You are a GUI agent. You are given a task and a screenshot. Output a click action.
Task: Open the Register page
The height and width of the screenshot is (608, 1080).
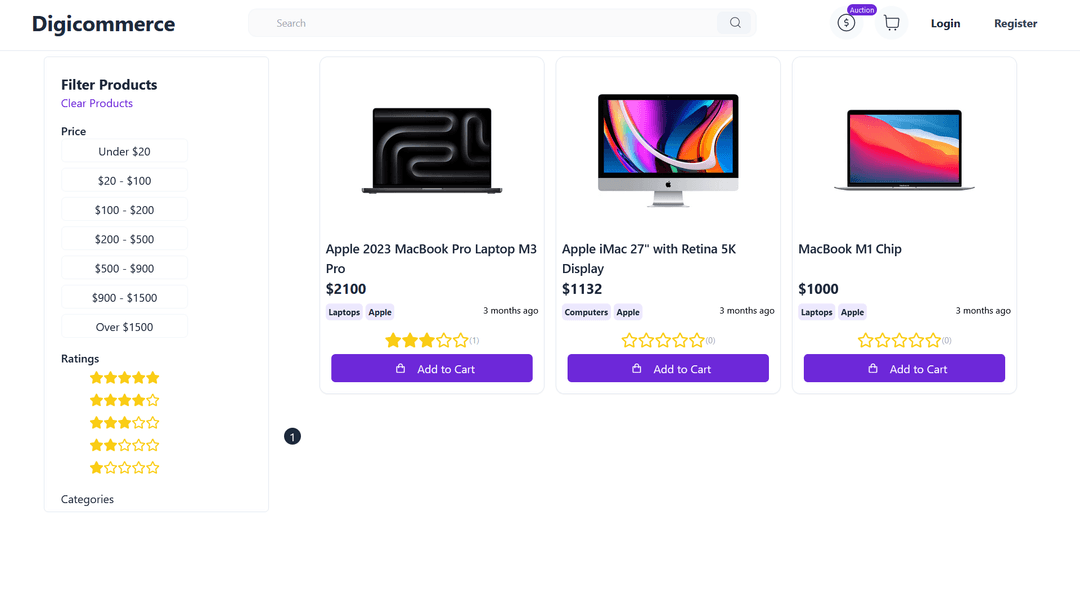click(x=1015, y=23)
